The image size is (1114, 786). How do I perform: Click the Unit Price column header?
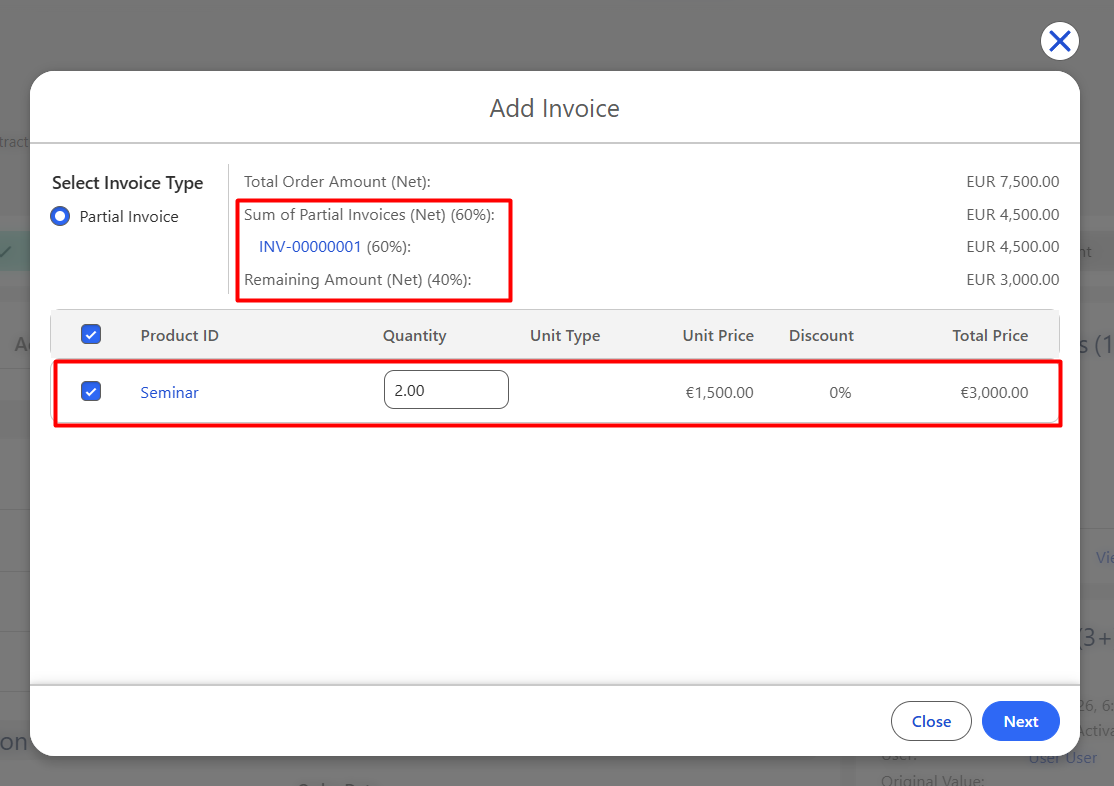[718, 335]
